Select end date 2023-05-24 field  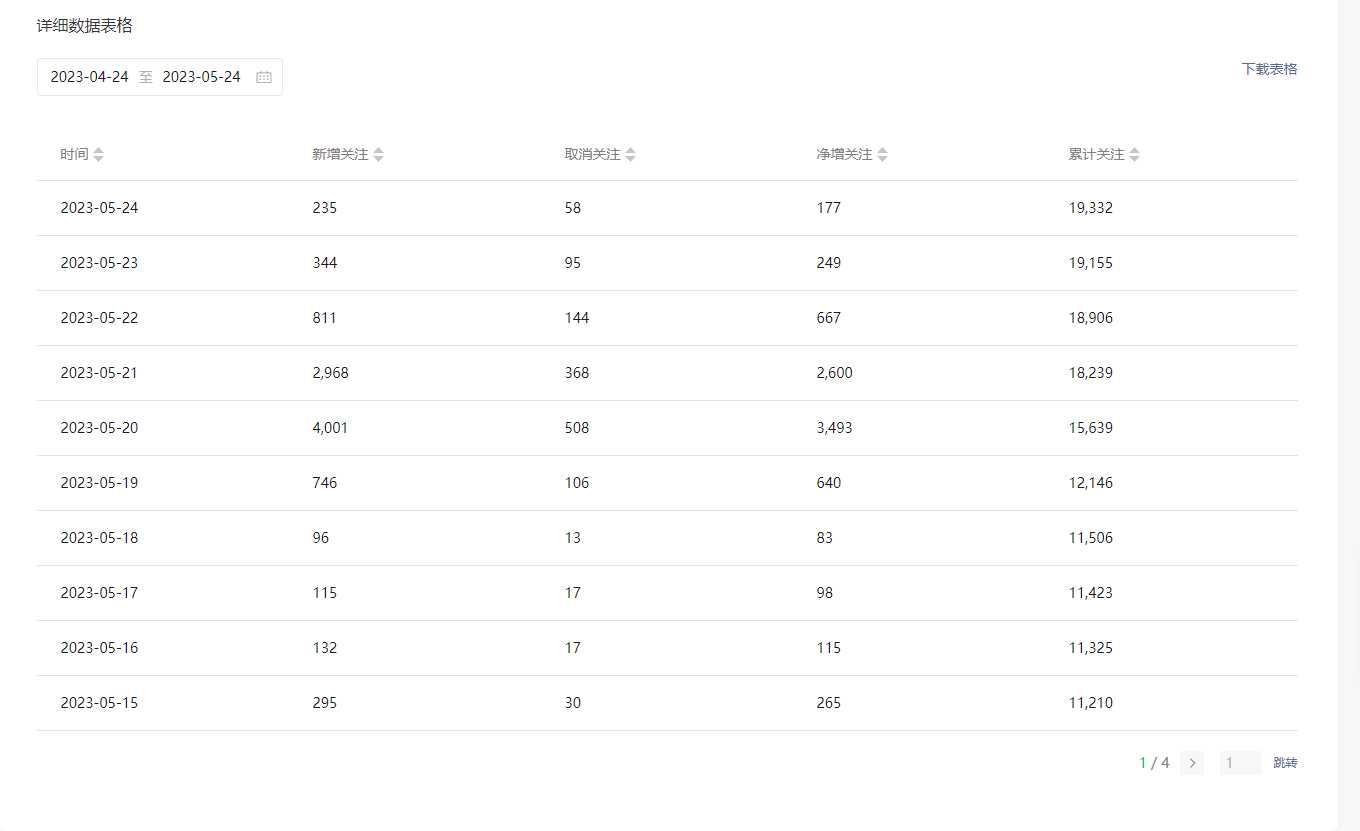click(x=202, y=77)
